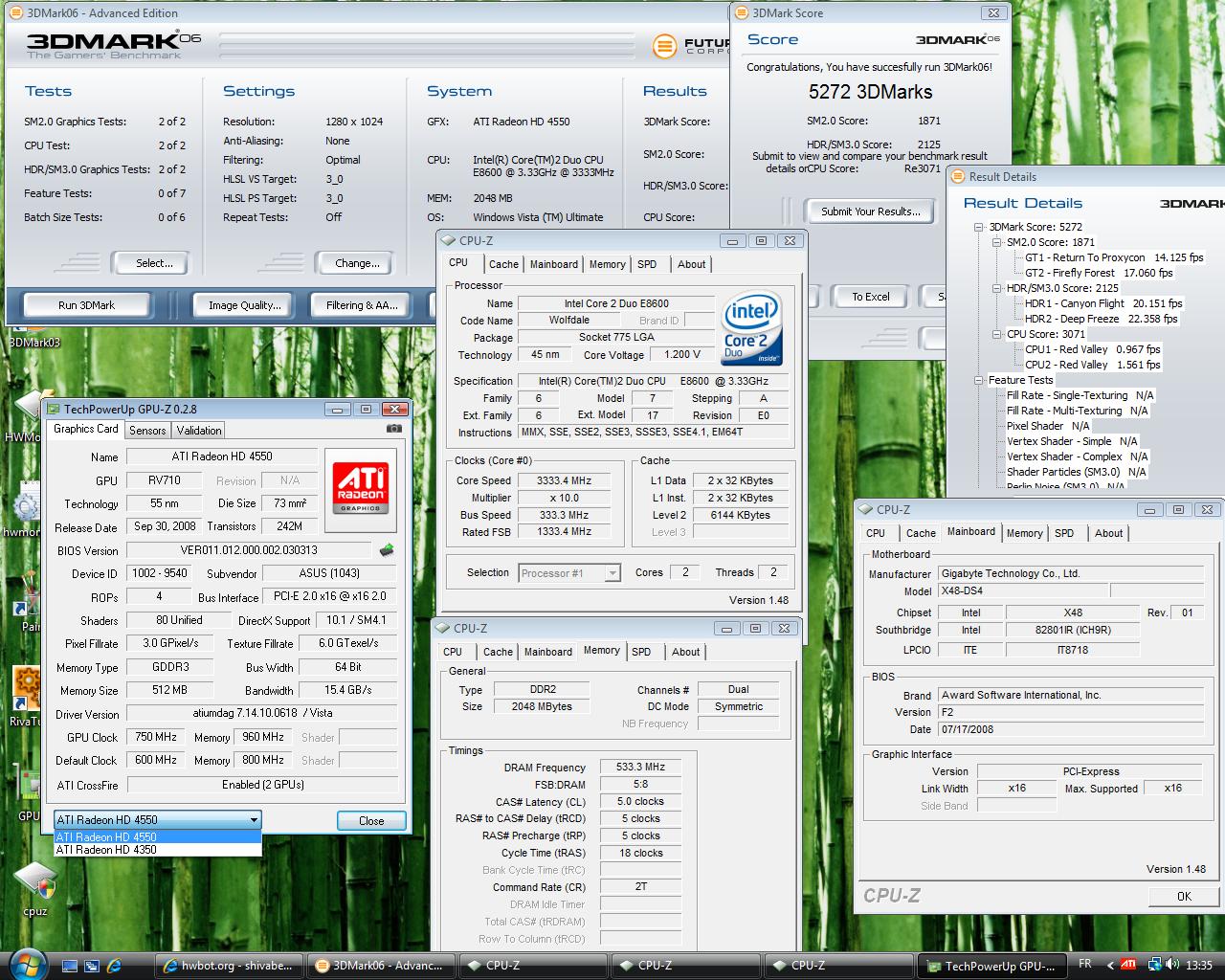Click the Windows Start orb
Screen dimensions: 1225x980
(x=26, y=964)
